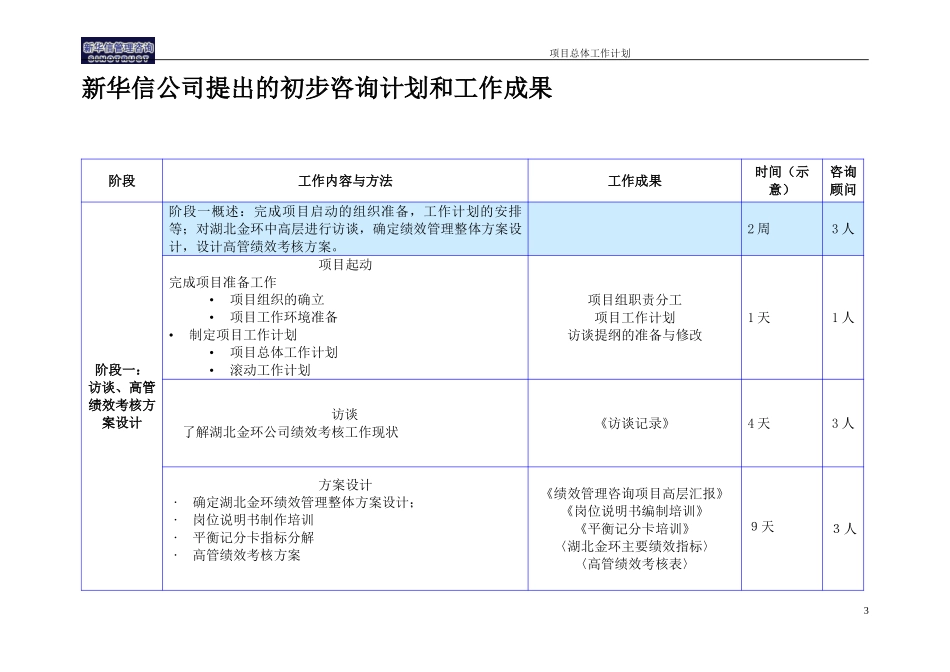Click the bullet 制定项目工作计划

pyautogui.click(x=243, y=335)
